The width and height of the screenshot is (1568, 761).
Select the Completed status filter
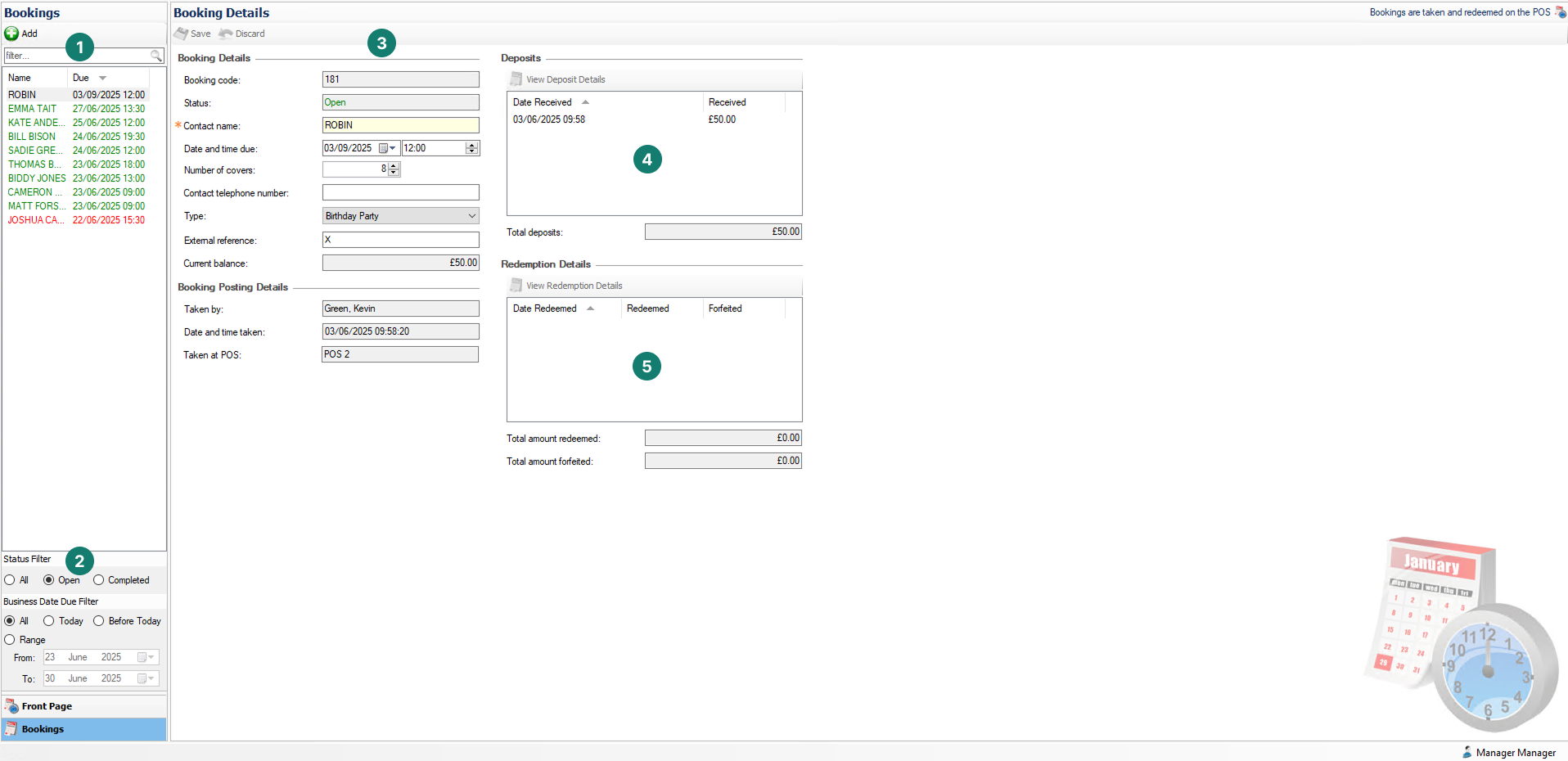(x=99, y=580)
